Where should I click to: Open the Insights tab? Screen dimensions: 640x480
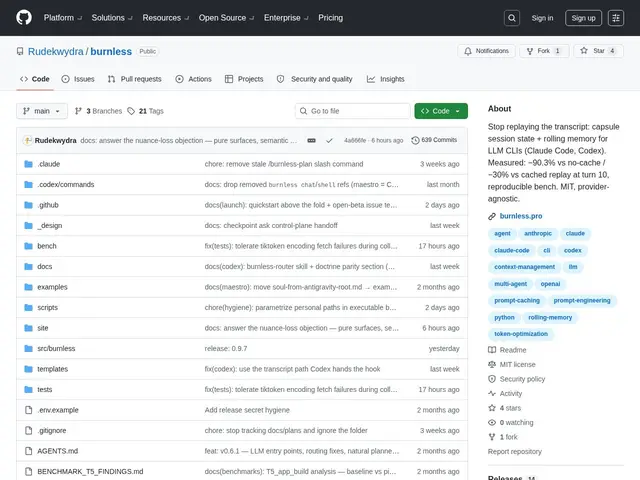386,79
